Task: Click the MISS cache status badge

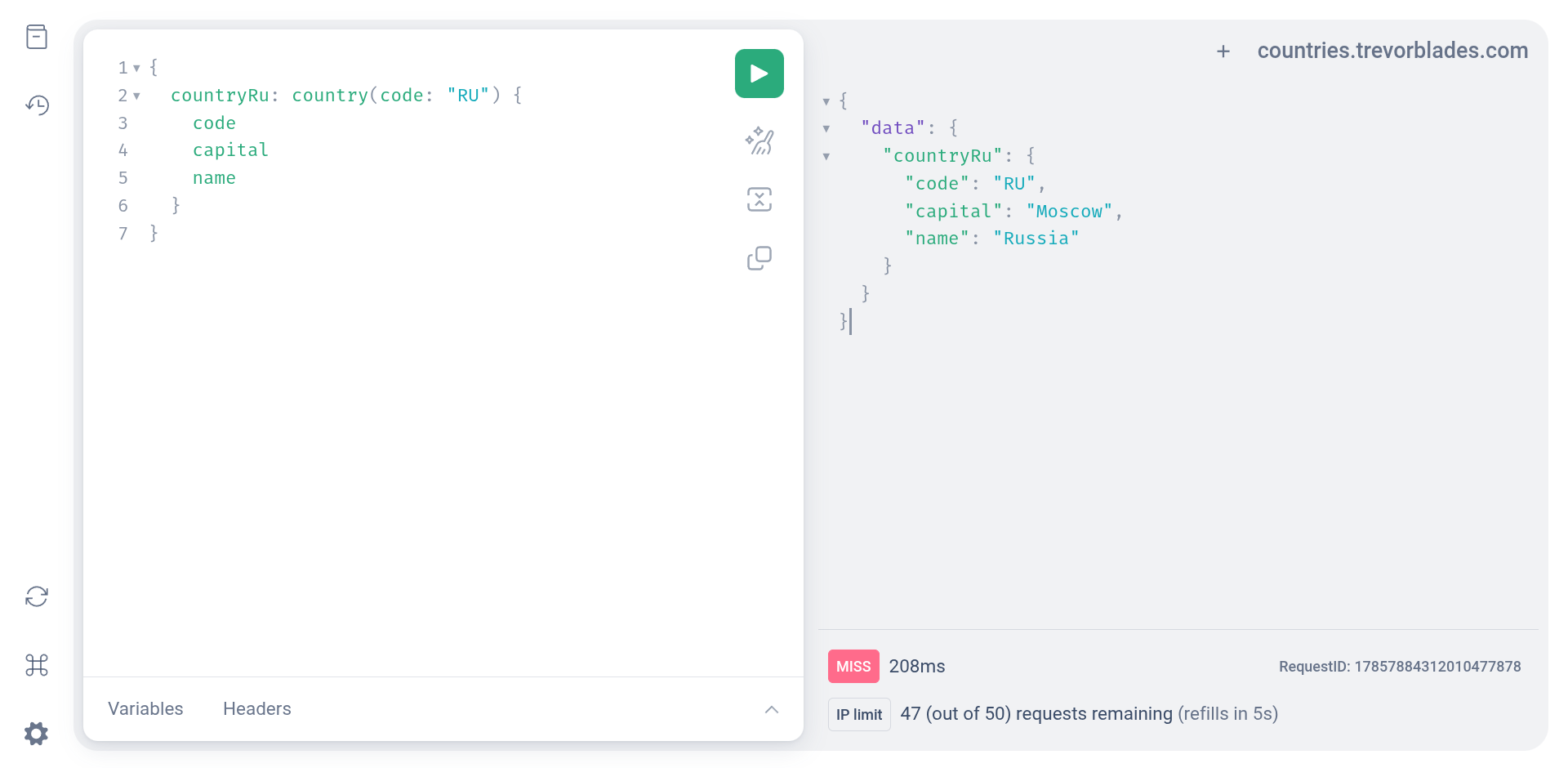Action: click(x=853, y=666)
